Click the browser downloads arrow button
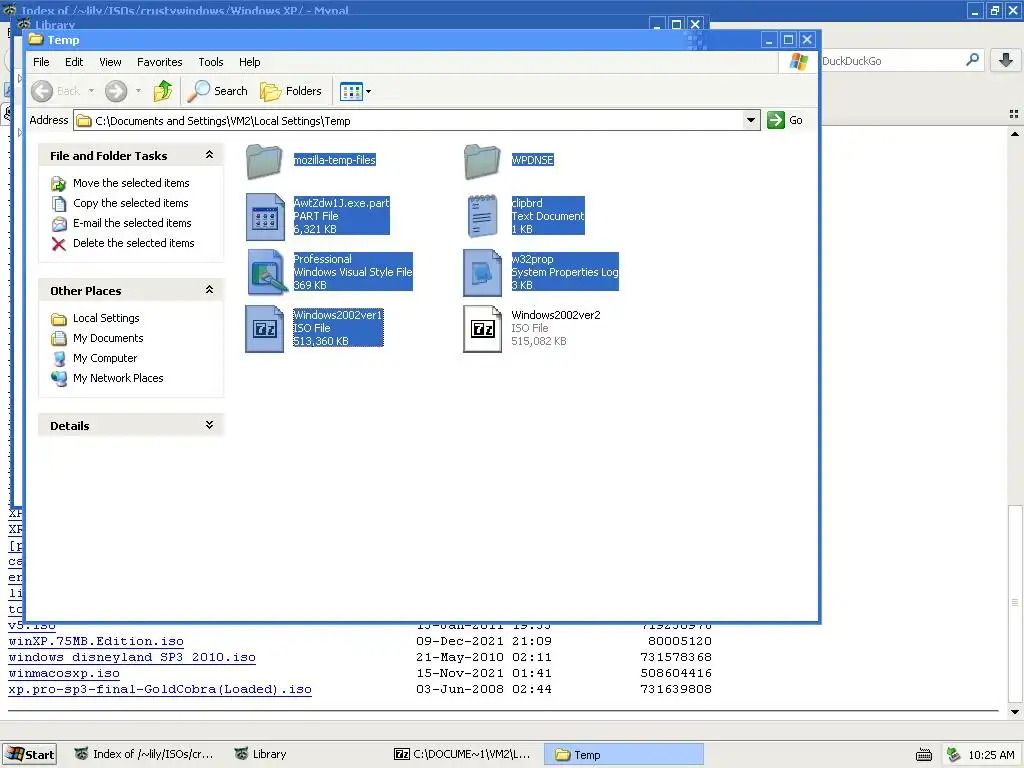Viewport: 1024px width, 768px height. click(1006, 61)
